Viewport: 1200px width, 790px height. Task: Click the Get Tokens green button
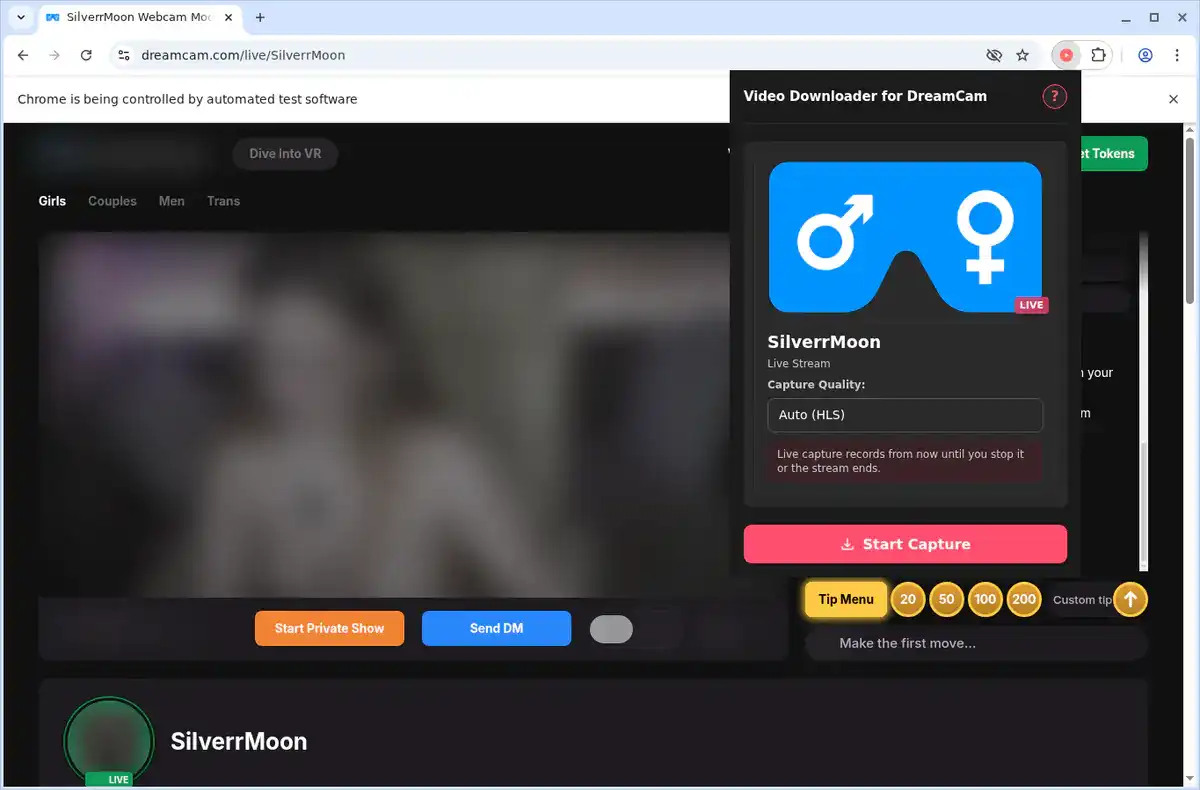[x=1114, y=154]
